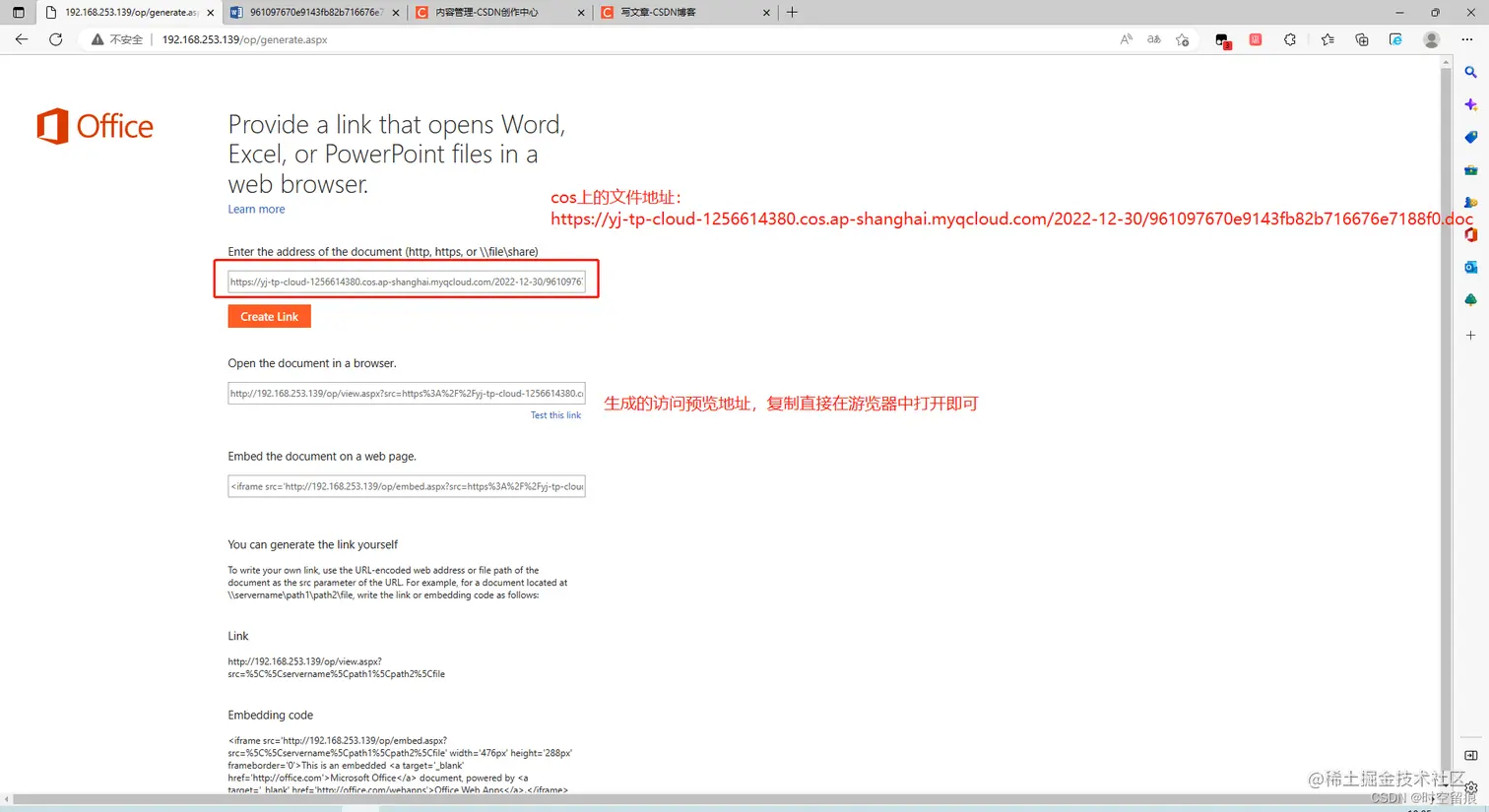Open the sidebar Discover sparkle icon
1489x812 pixels.
point(1470,104)
